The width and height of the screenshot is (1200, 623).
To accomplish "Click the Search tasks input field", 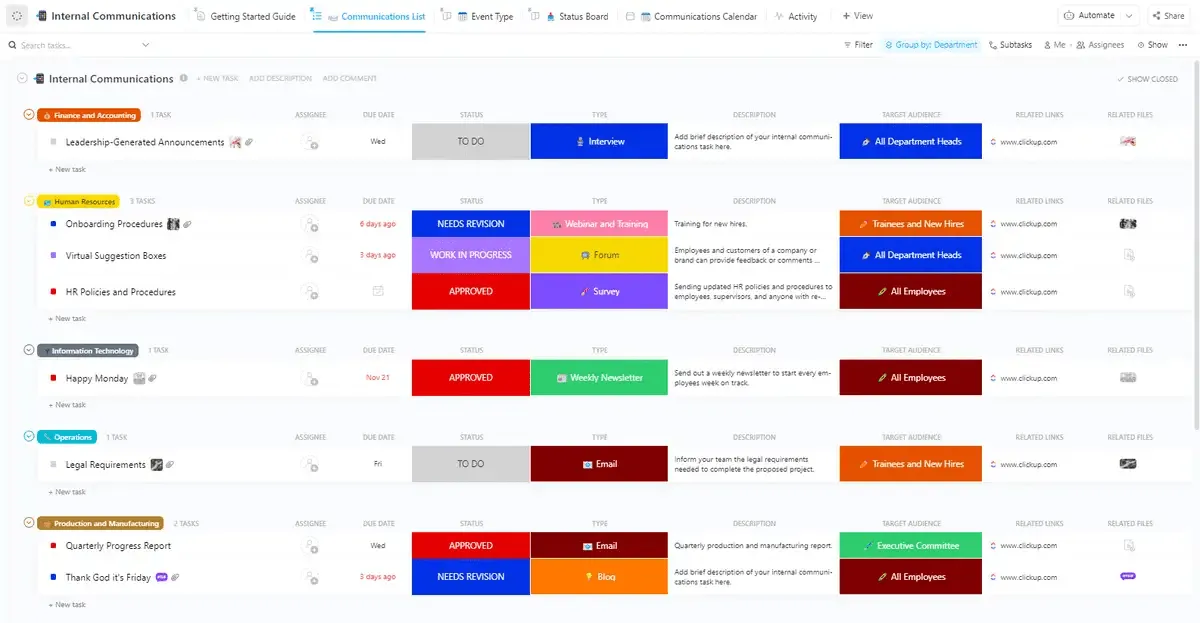I will (78, 45).
